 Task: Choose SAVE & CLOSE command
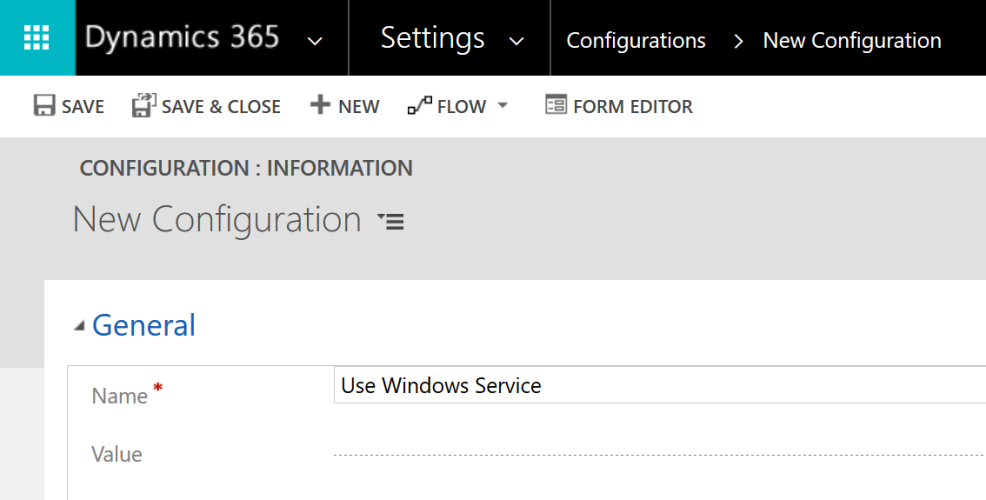(x=221, y=107)
